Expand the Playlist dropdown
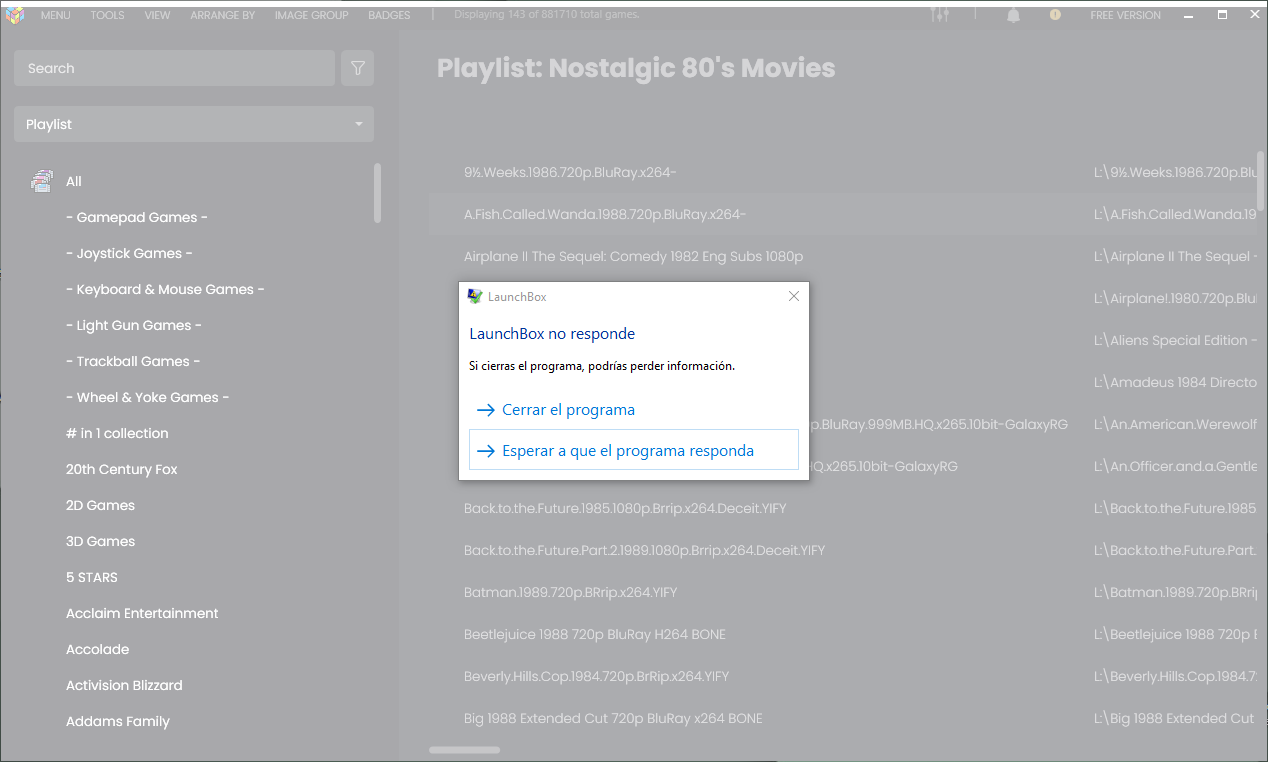Viewport: 1268px width, 762px height. [x=194, y=124]
